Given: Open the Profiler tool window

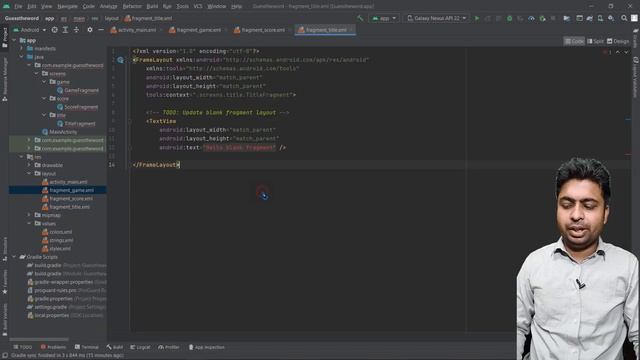Looking at the screenshot, I should click(169, 347).
